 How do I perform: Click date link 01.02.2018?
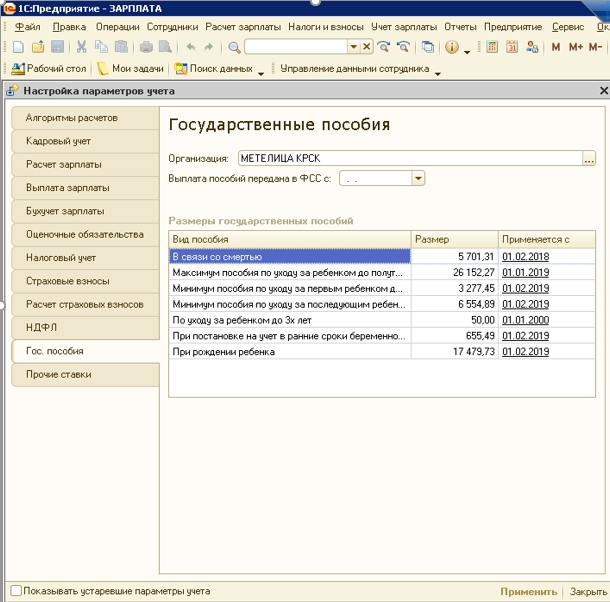525,256
